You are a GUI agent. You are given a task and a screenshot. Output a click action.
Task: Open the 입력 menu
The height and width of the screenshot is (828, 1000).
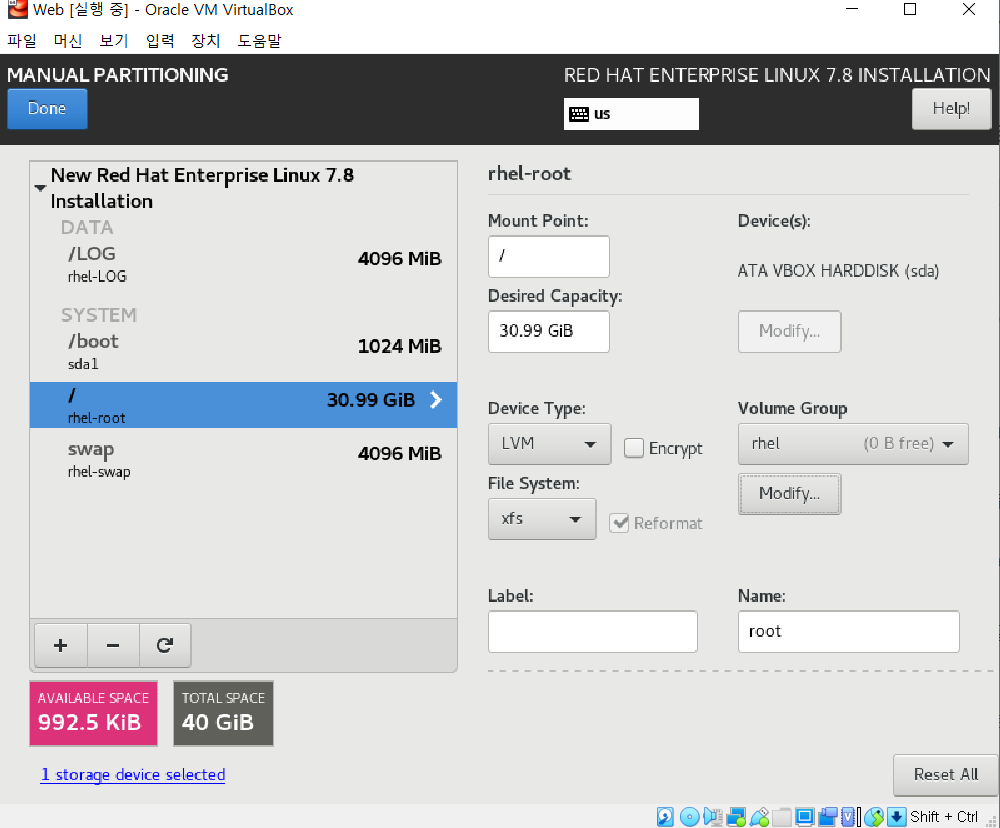(159, 41)
